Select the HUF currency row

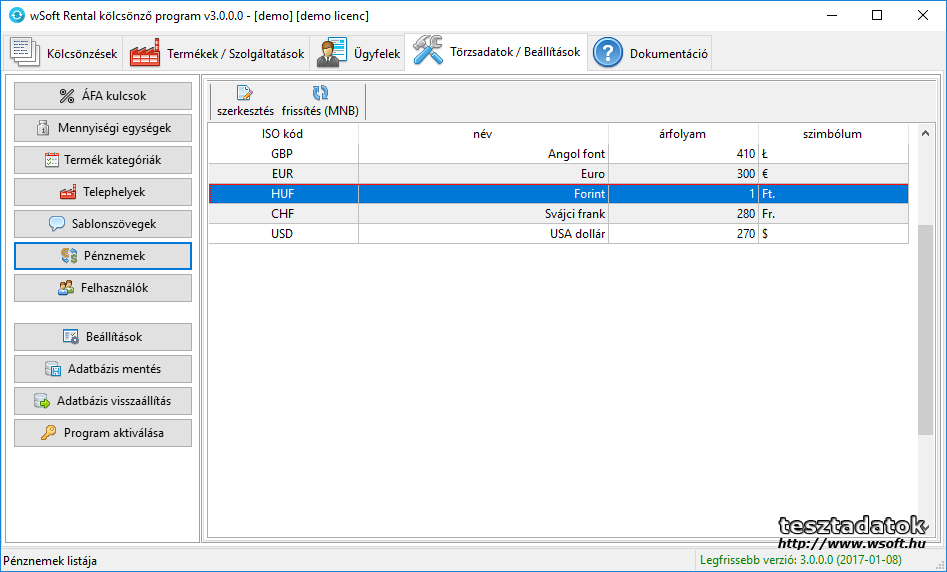click(559, 194)
